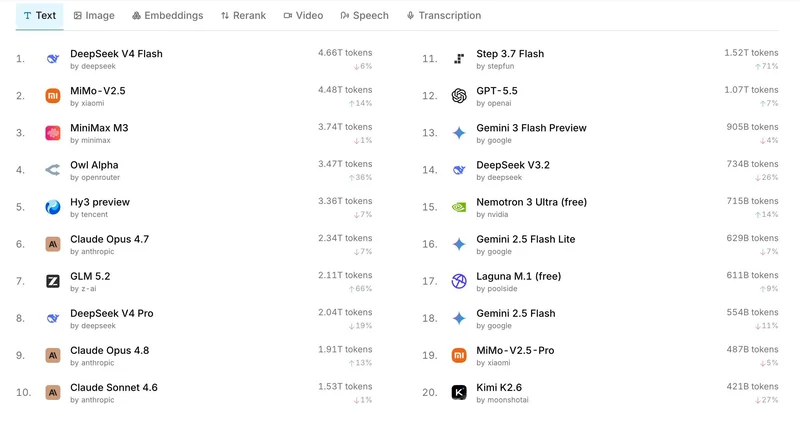Click the stepfun icon for Step 3.7 Flash
Screen dimensions: 800x424
click(459, 59)
